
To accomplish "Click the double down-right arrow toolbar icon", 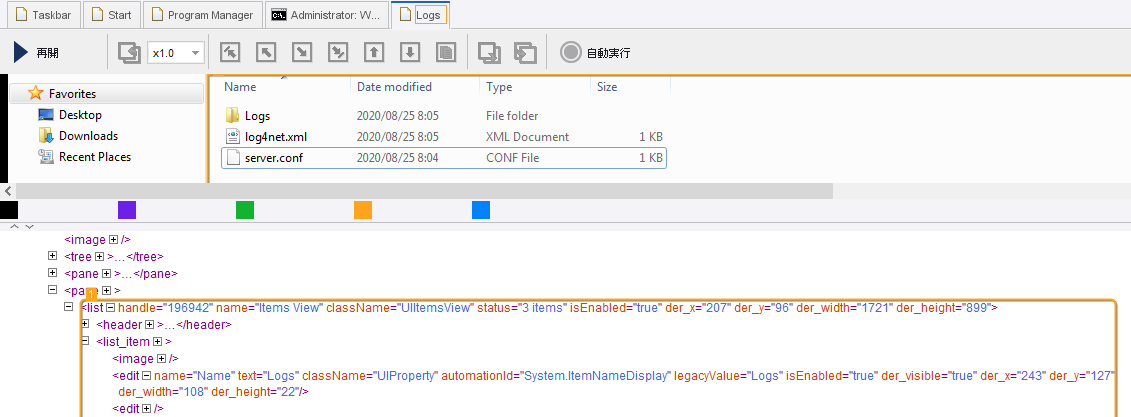I will point(338,53).
